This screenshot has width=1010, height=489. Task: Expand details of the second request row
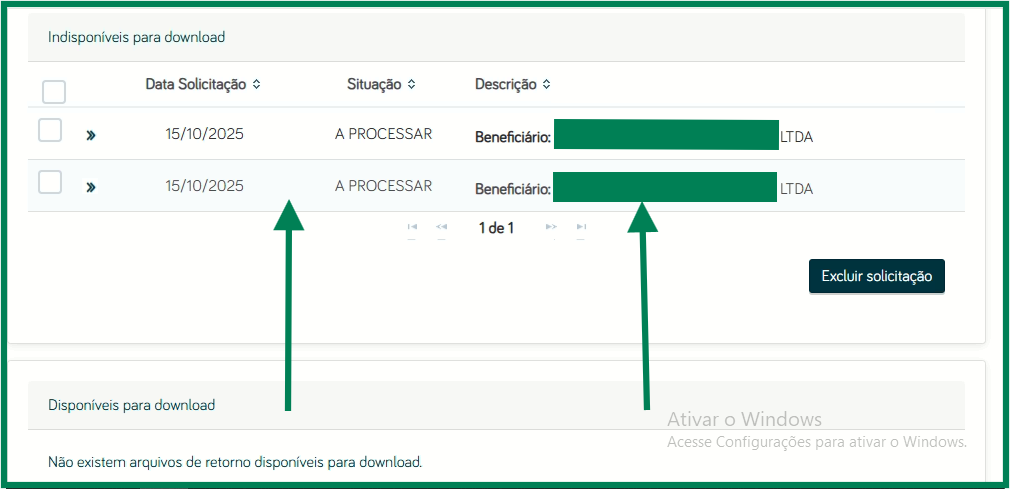(91, 187)
